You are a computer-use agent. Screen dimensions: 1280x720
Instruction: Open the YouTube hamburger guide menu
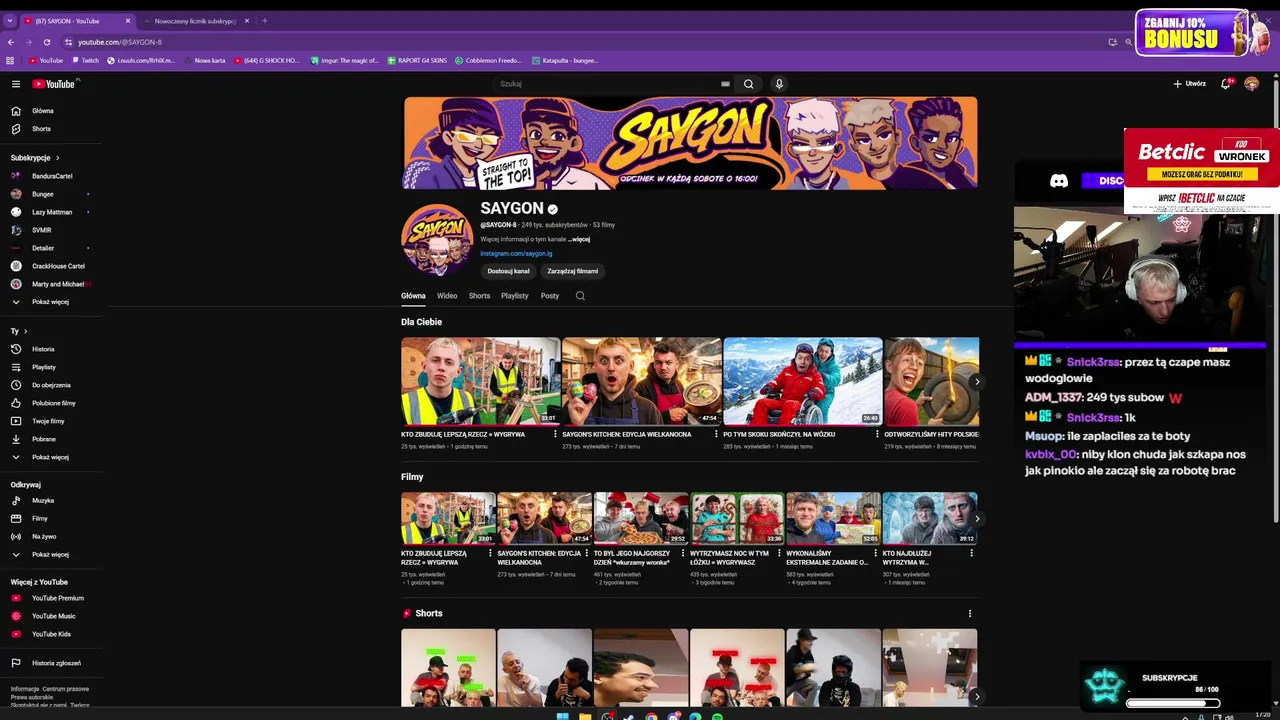(16, 84)
